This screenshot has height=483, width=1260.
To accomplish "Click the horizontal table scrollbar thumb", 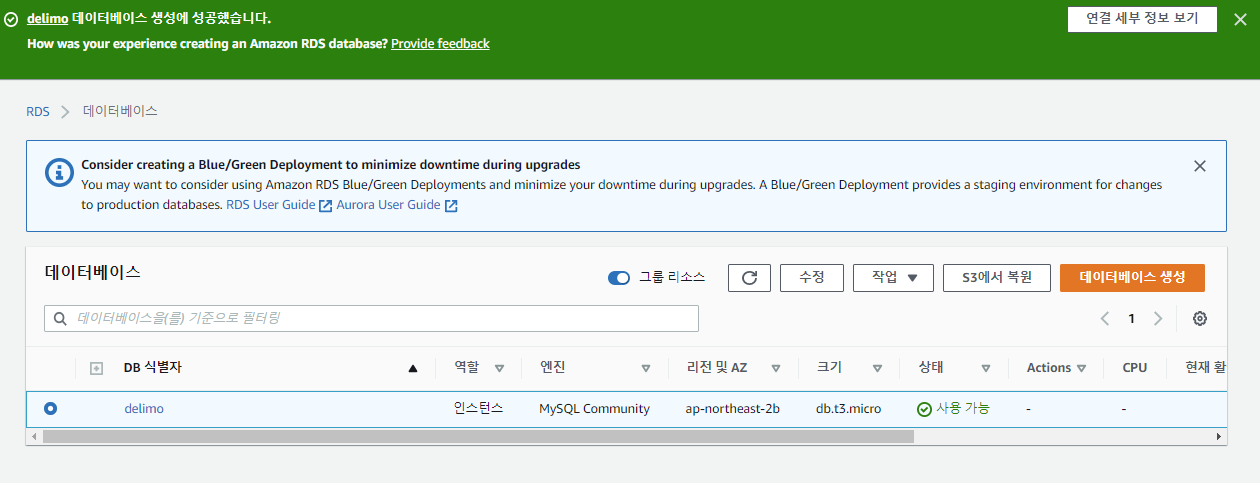I will click(478, 437).
